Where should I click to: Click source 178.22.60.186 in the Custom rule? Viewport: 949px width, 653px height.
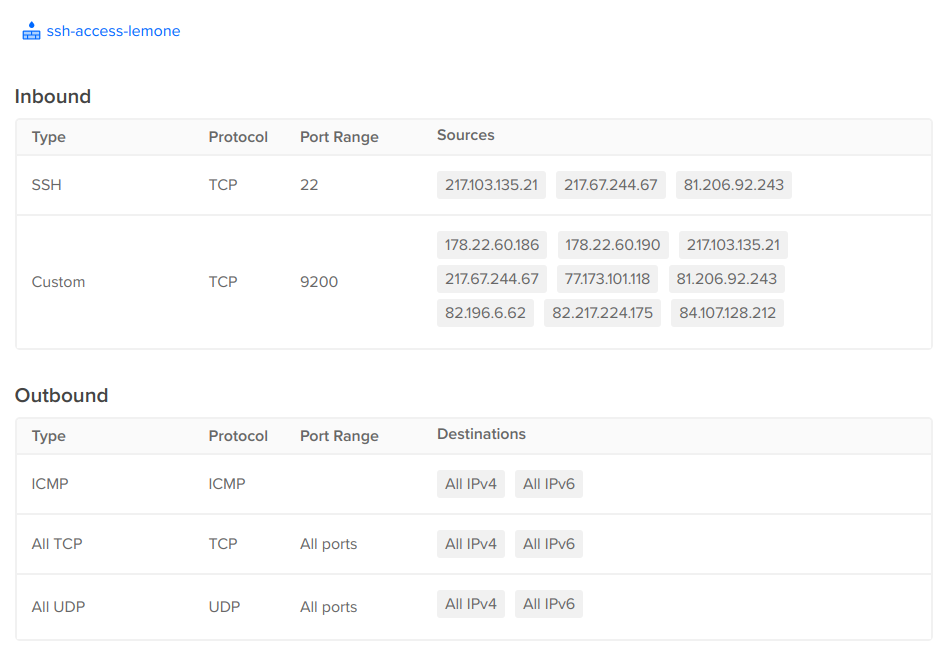pyautogui.click(x=491, y=245)
